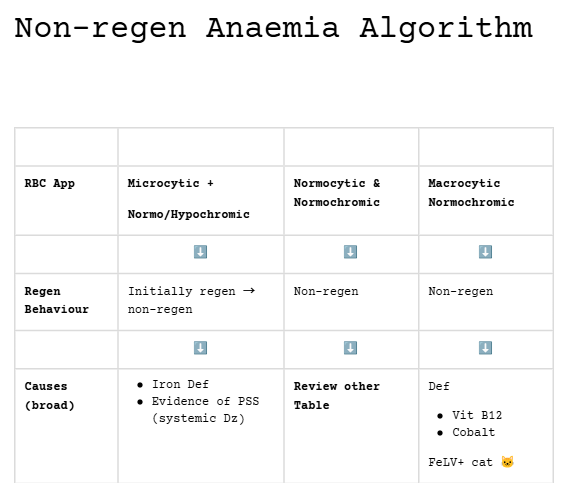
Task: Click the down arrow below Initially regen cell
Action: point(200,348)
